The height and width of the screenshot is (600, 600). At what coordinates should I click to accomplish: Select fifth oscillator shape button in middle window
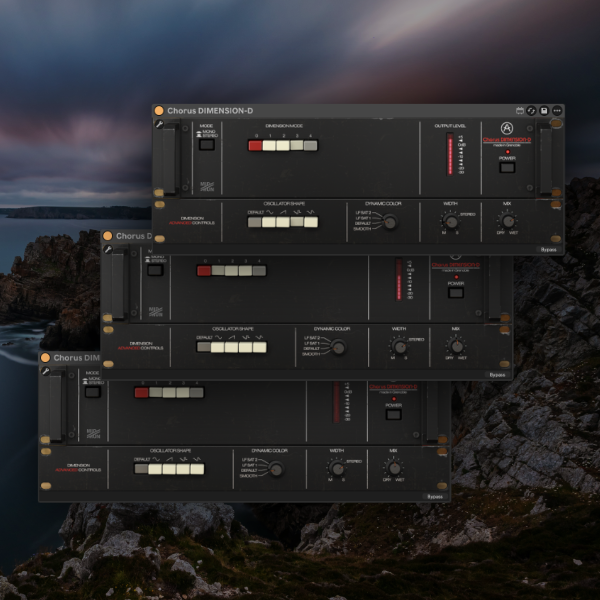[x=259, y=347]
